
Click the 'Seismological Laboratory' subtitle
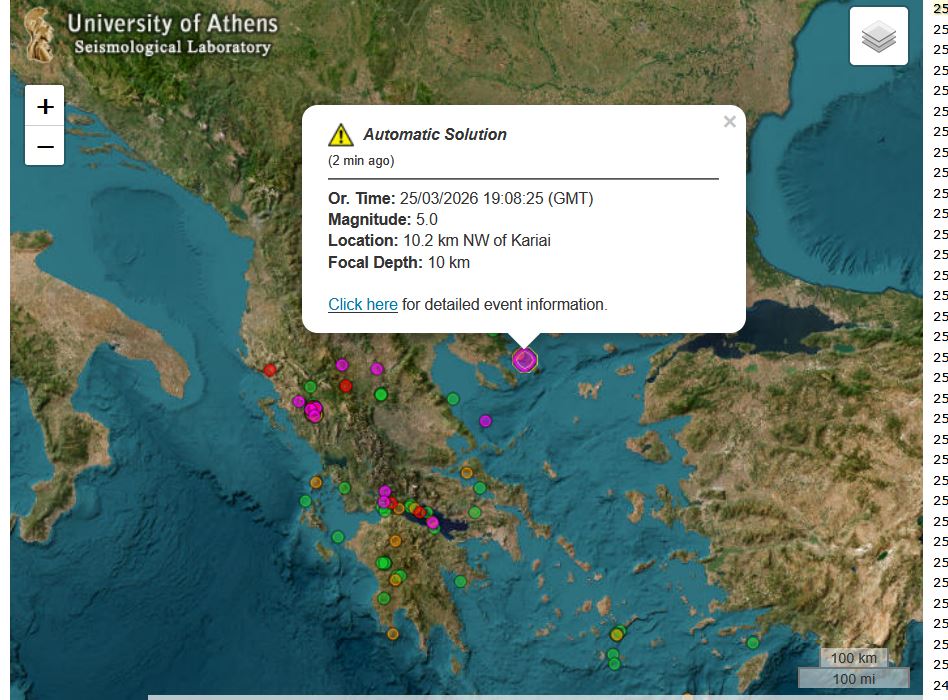172,47
